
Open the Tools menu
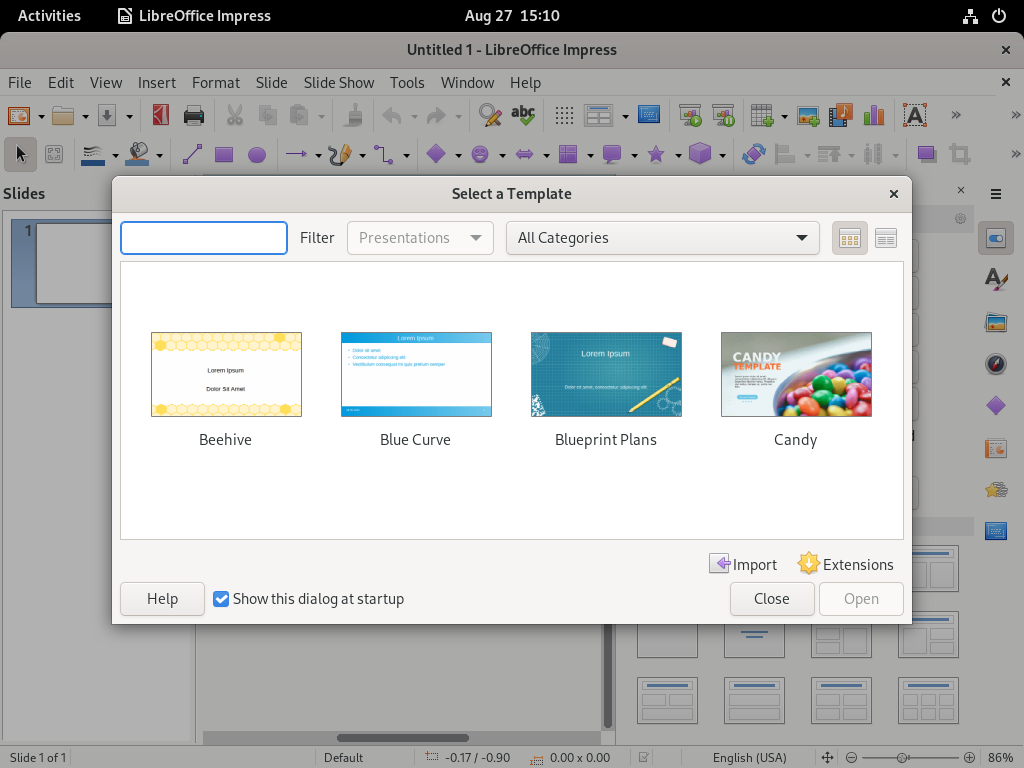click(x=407, y=83)
